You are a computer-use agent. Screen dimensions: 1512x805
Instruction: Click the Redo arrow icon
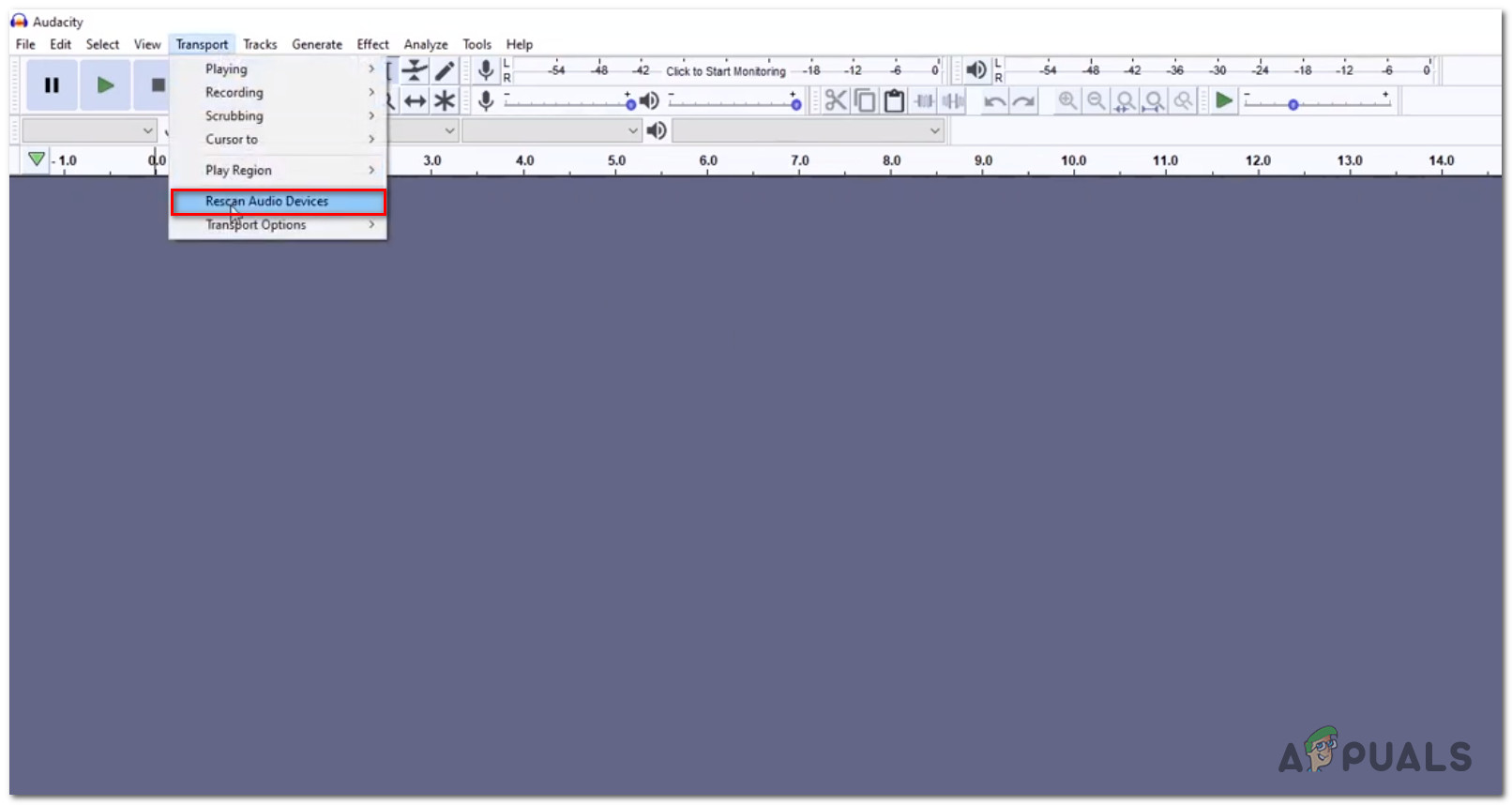coord(1024,100)
